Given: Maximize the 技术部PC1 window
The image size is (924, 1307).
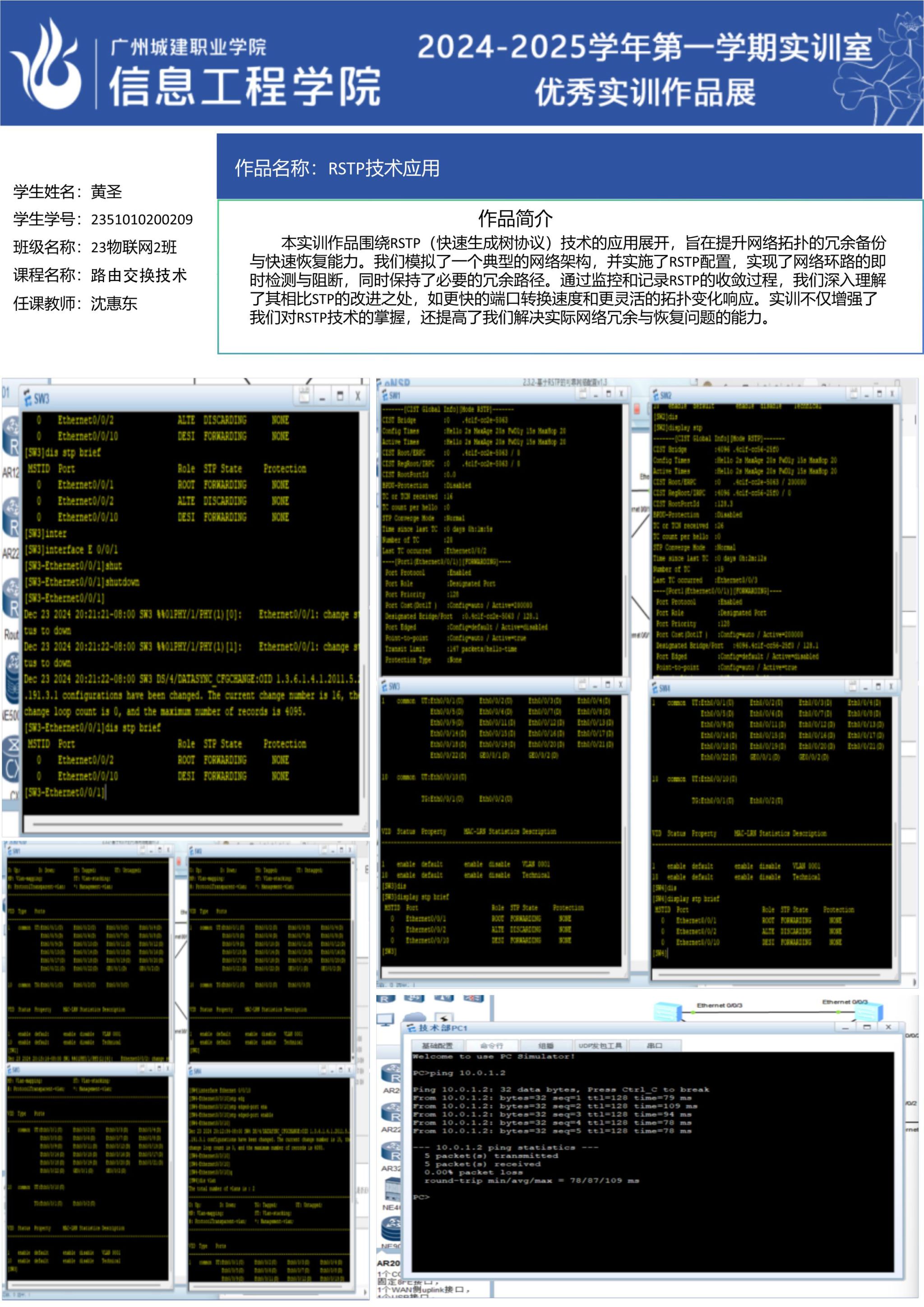Looking at the screenshot, I should [x=867, y=1028].
